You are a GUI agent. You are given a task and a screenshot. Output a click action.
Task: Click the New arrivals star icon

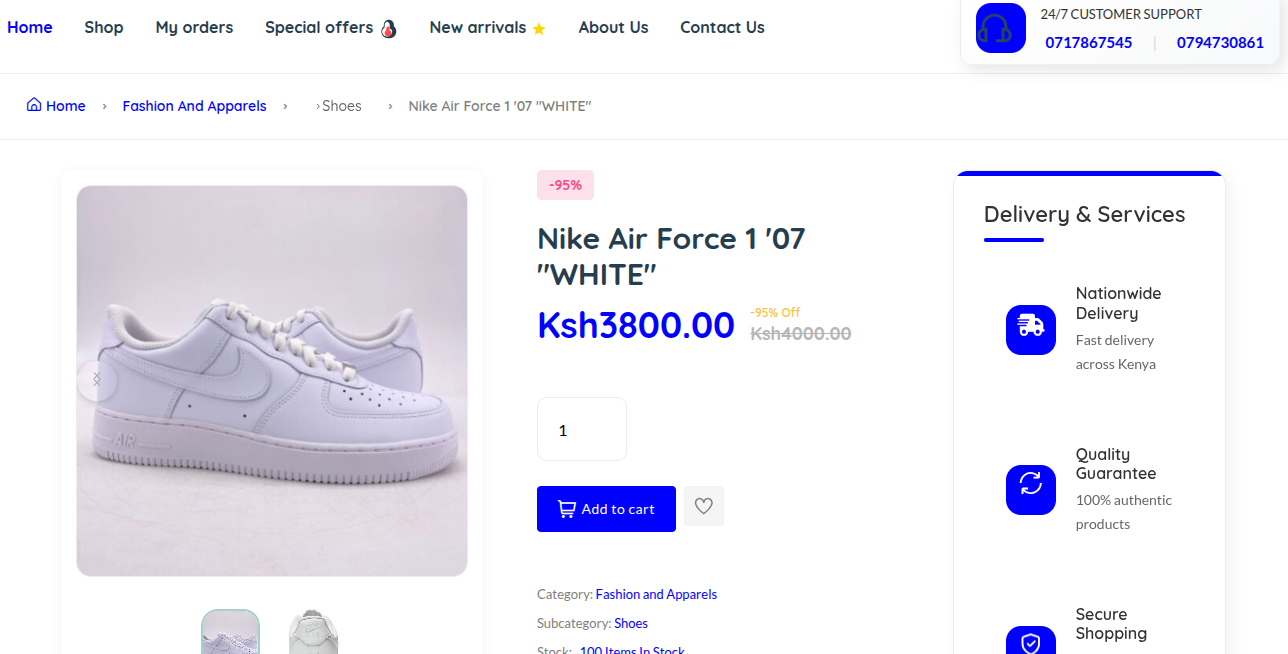point(539,29)
